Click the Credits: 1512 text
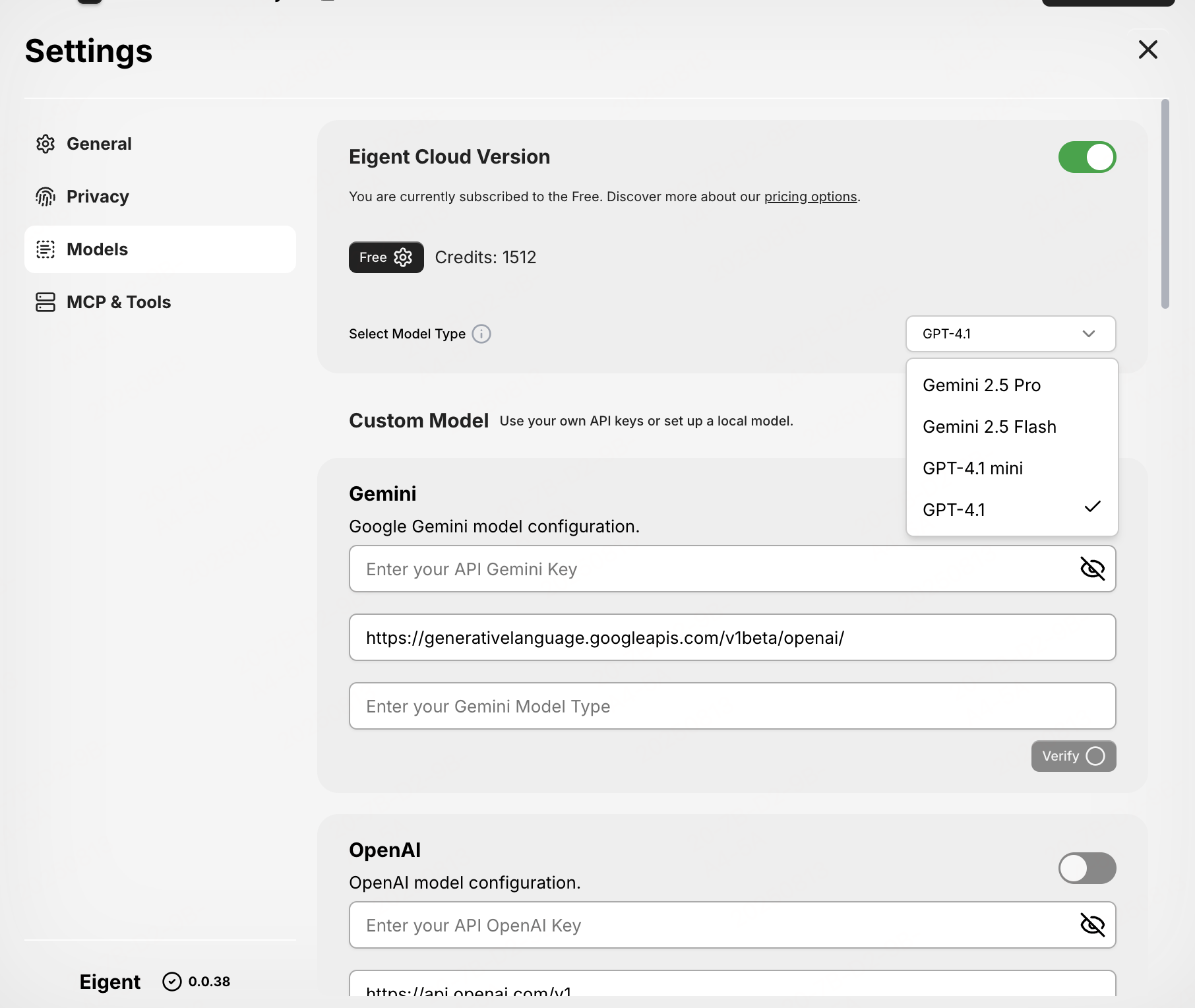Viewport: 1195px width, 1008px height. pyautogui.click(x=485, y=257)
